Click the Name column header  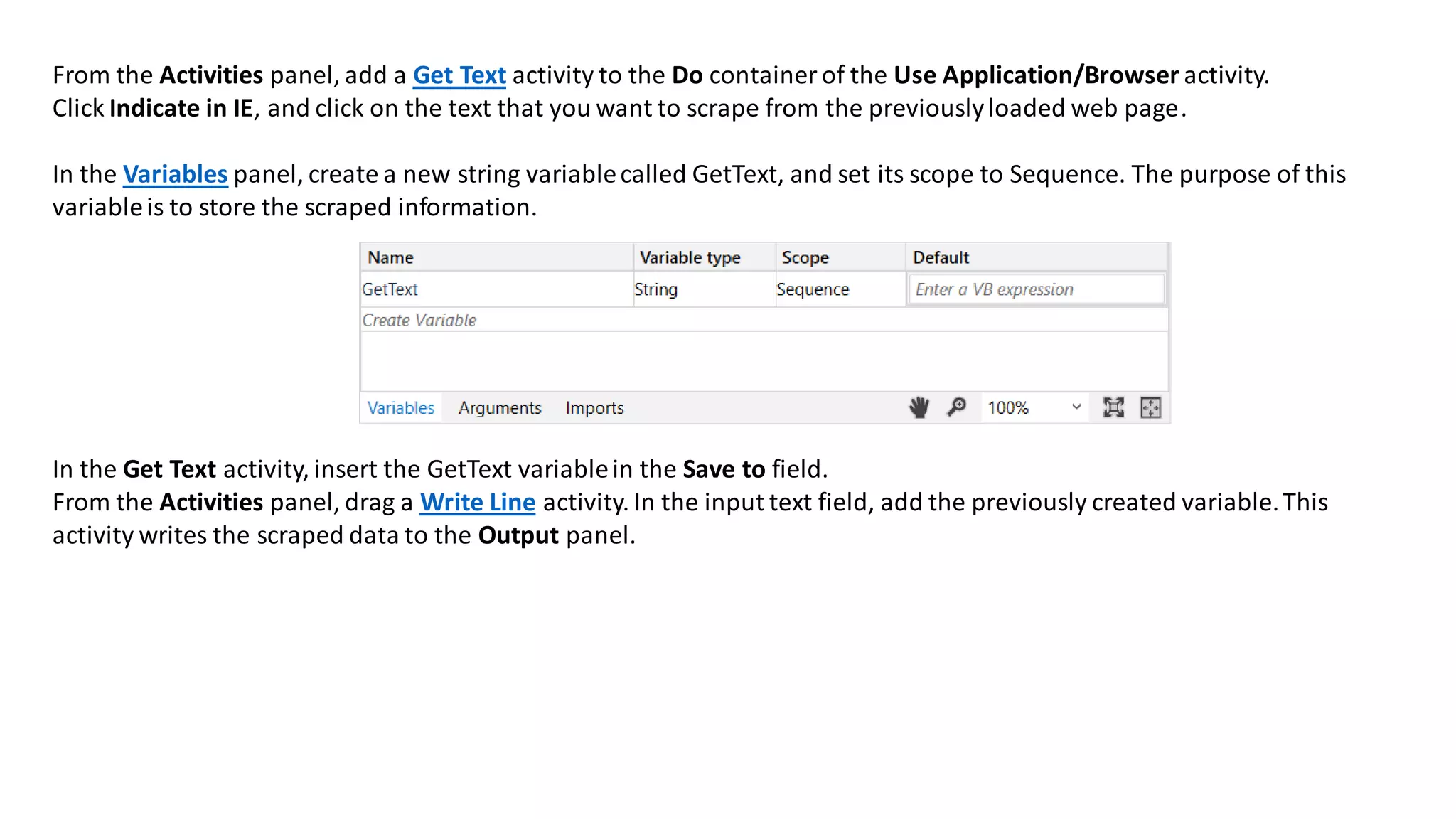(x=390, y=257)
